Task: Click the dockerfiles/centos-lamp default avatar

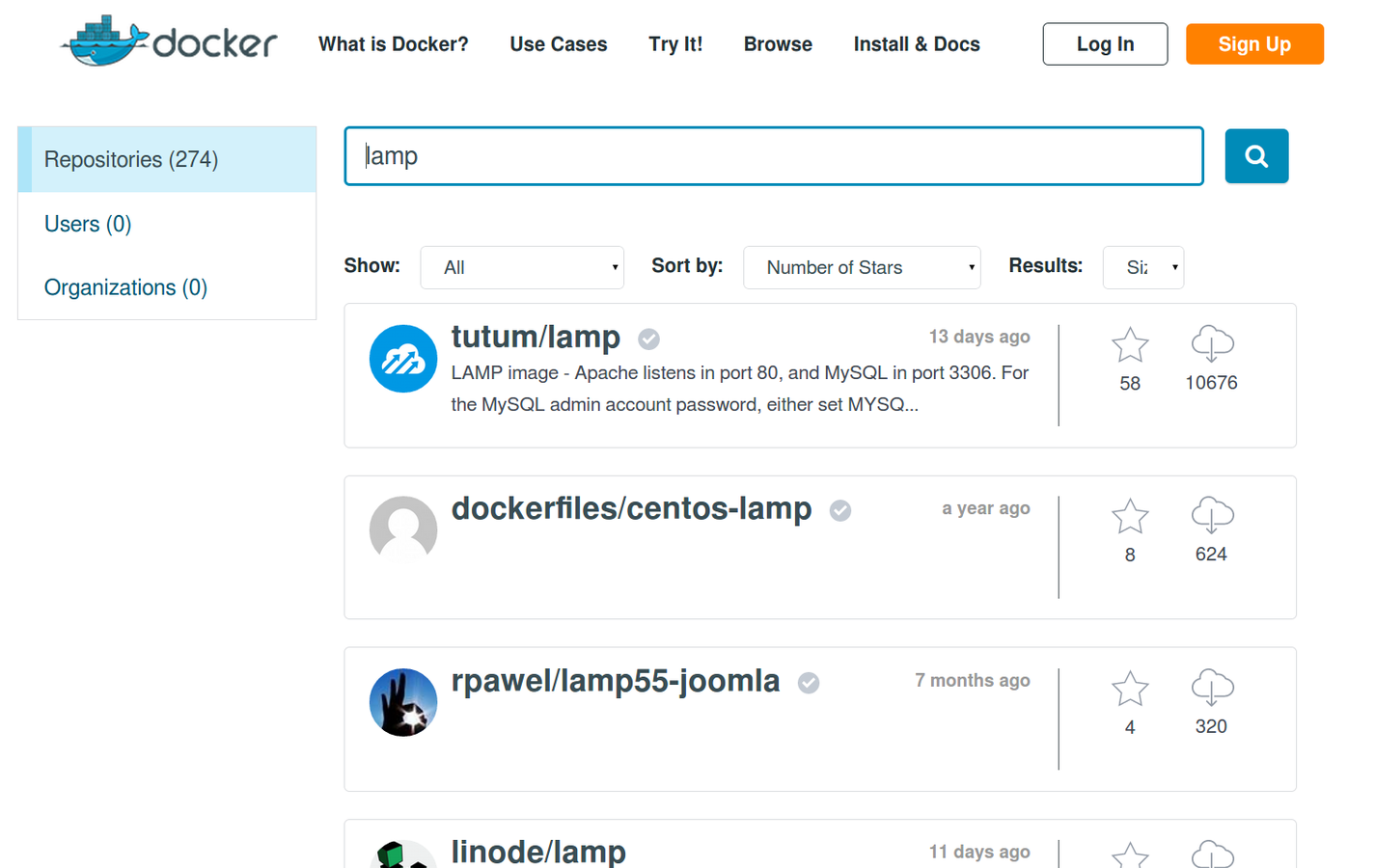Action: pyautogui.click(x=403, y=529)
